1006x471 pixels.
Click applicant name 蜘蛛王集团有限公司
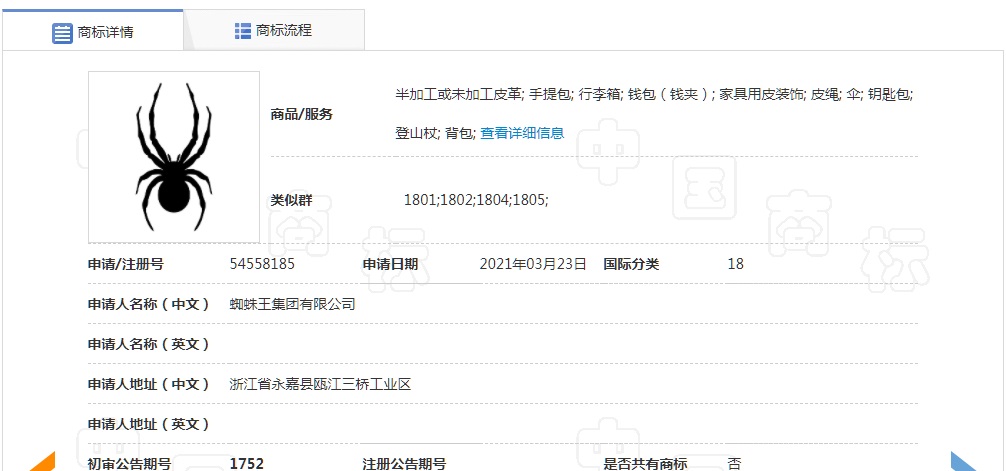(292, 304)
